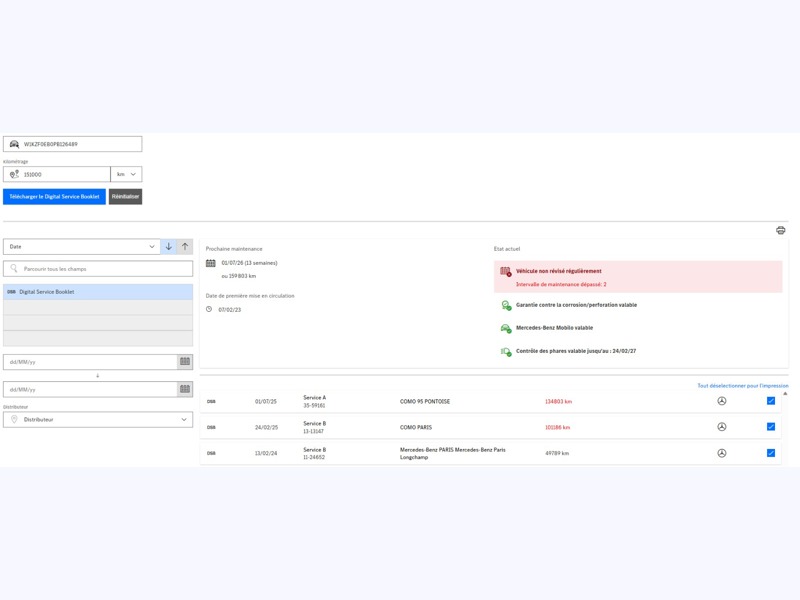
Task: Sort list in ascending order arrow
Action: (185, 246)
